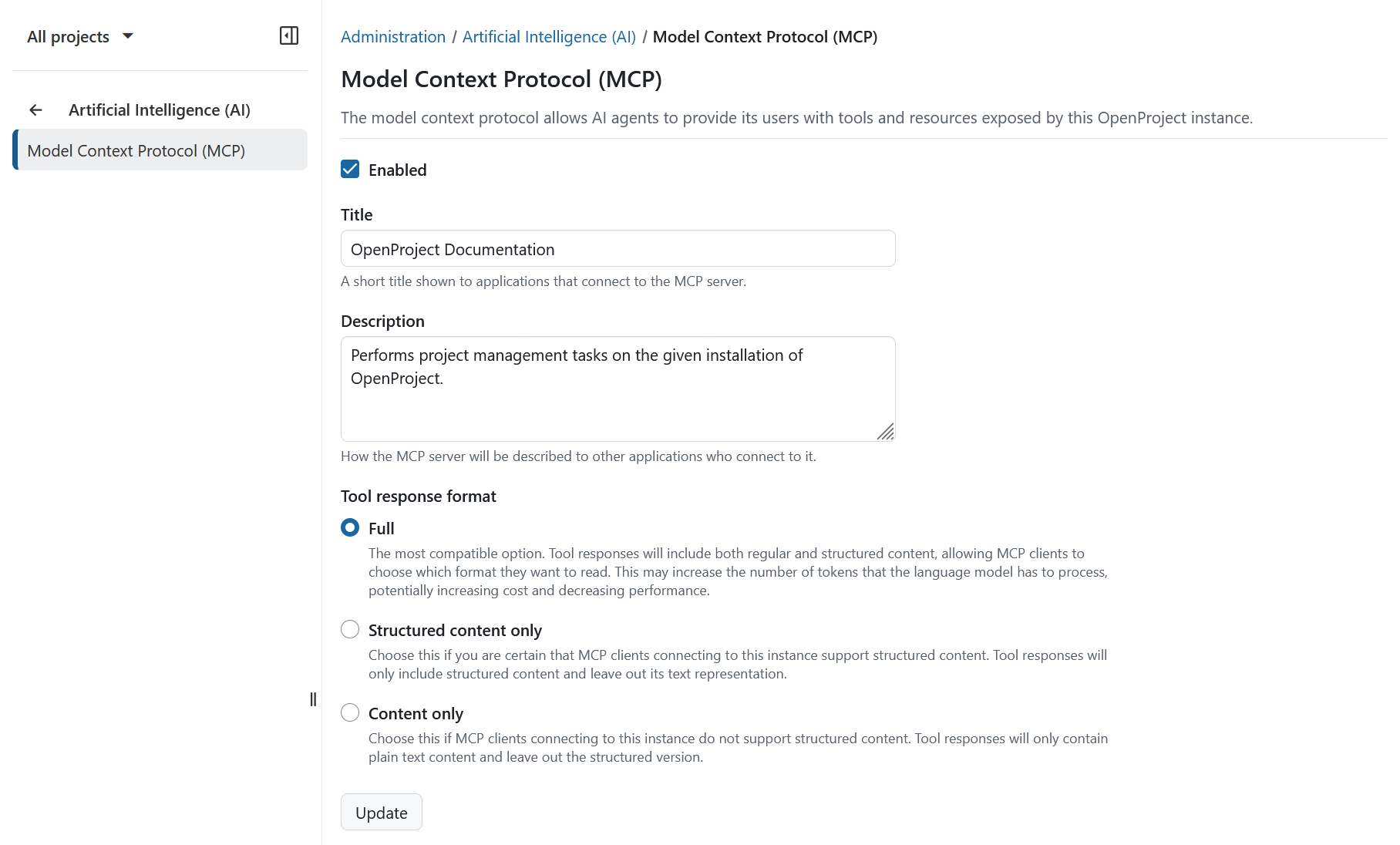Open the Artificial Intelligence (AI) breadcrumb link

pyautogui.click(x=549, y=36)
